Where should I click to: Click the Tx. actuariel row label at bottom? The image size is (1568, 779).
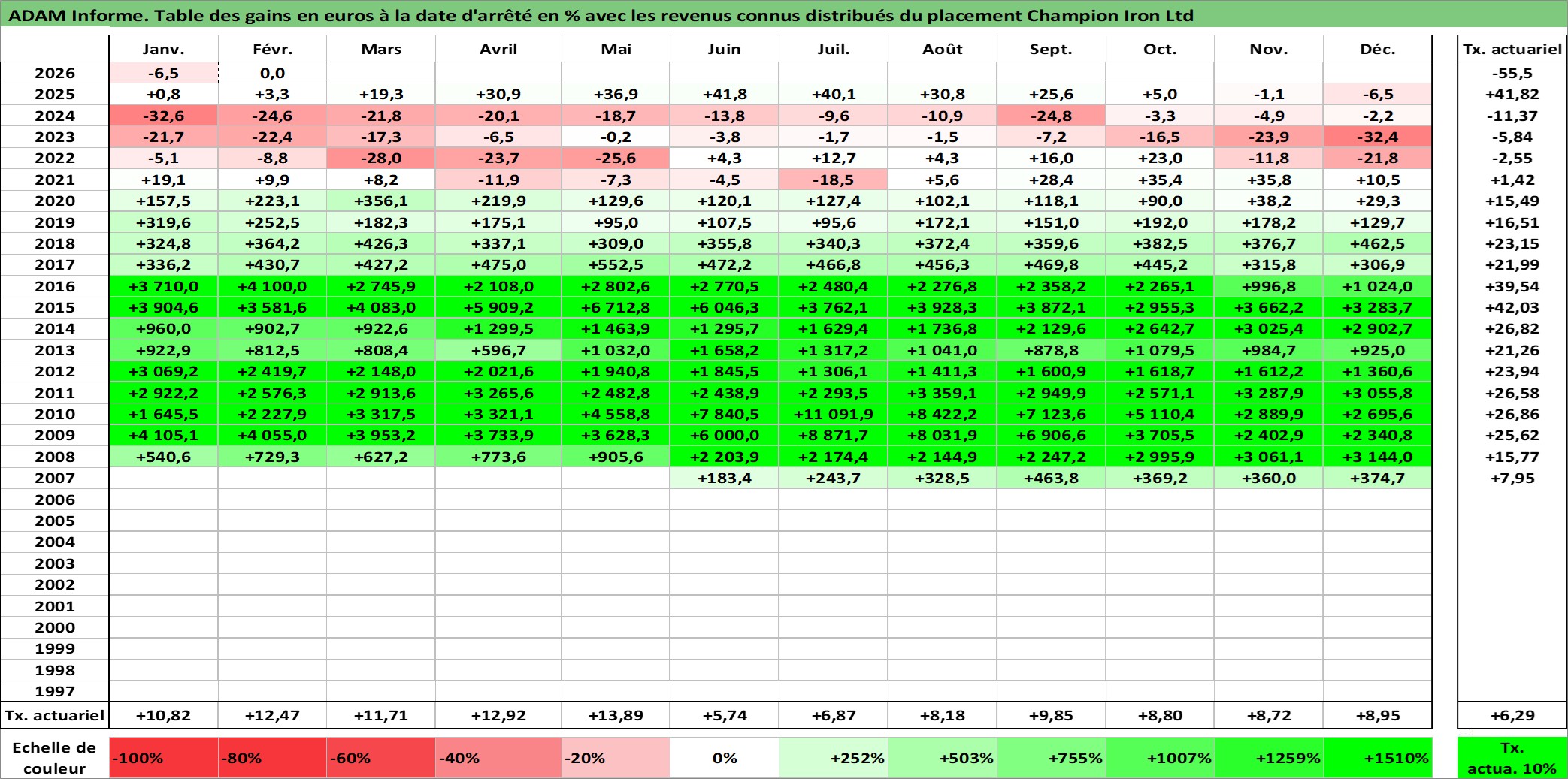55,715
